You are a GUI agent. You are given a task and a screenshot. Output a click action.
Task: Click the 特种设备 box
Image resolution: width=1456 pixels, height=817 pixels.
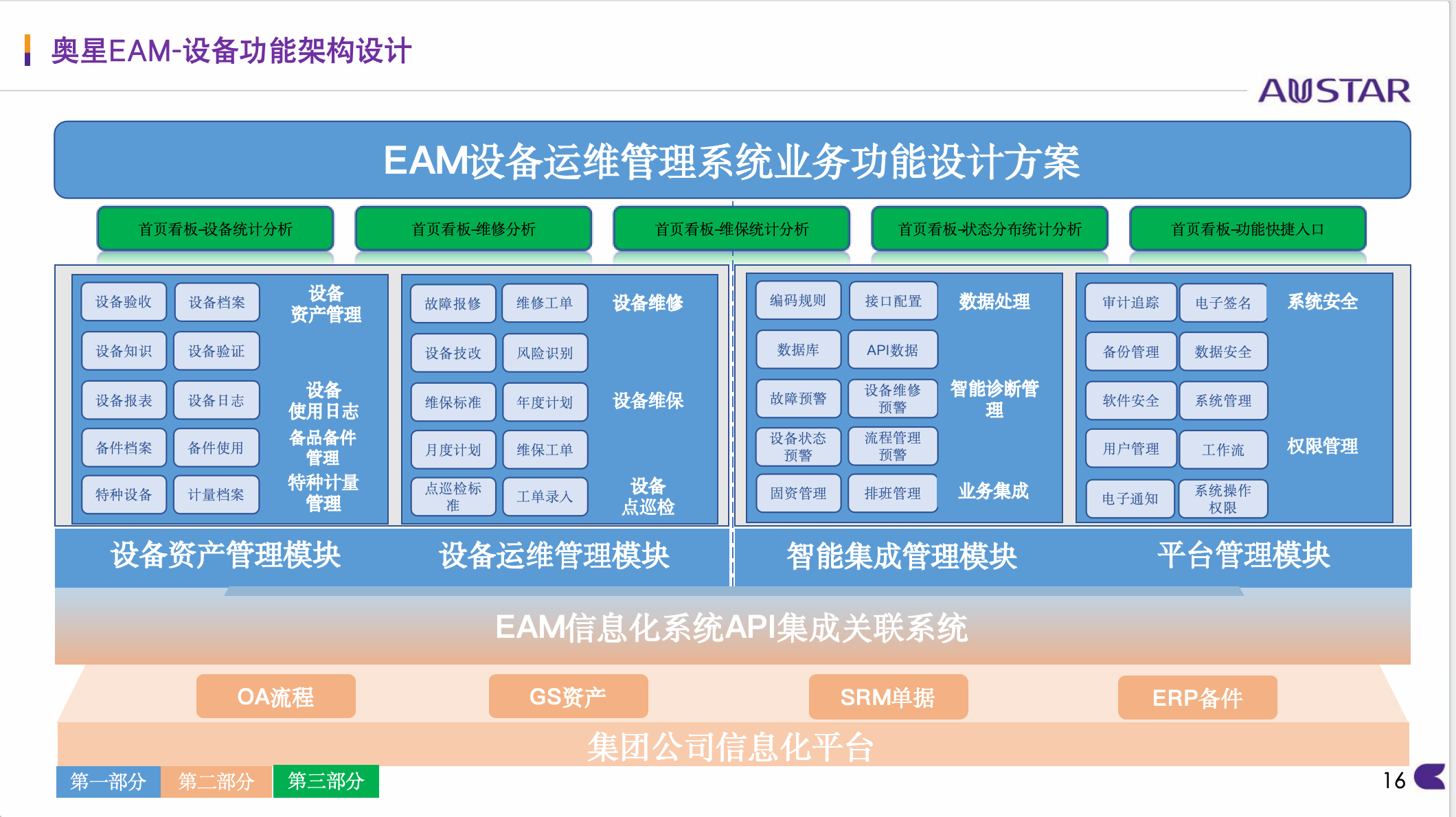pos(124,494)
